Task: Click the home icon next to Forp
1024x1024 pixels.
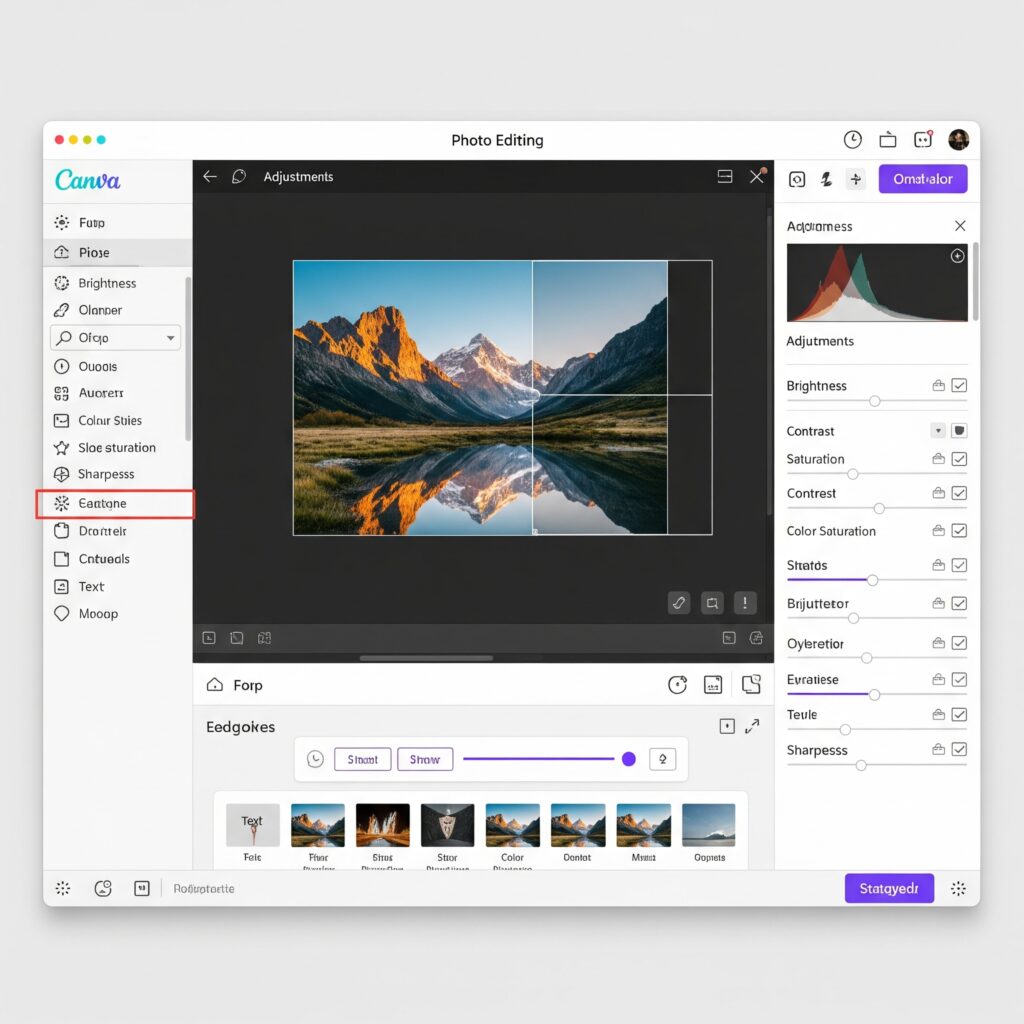Action: [x=215, y=684]
